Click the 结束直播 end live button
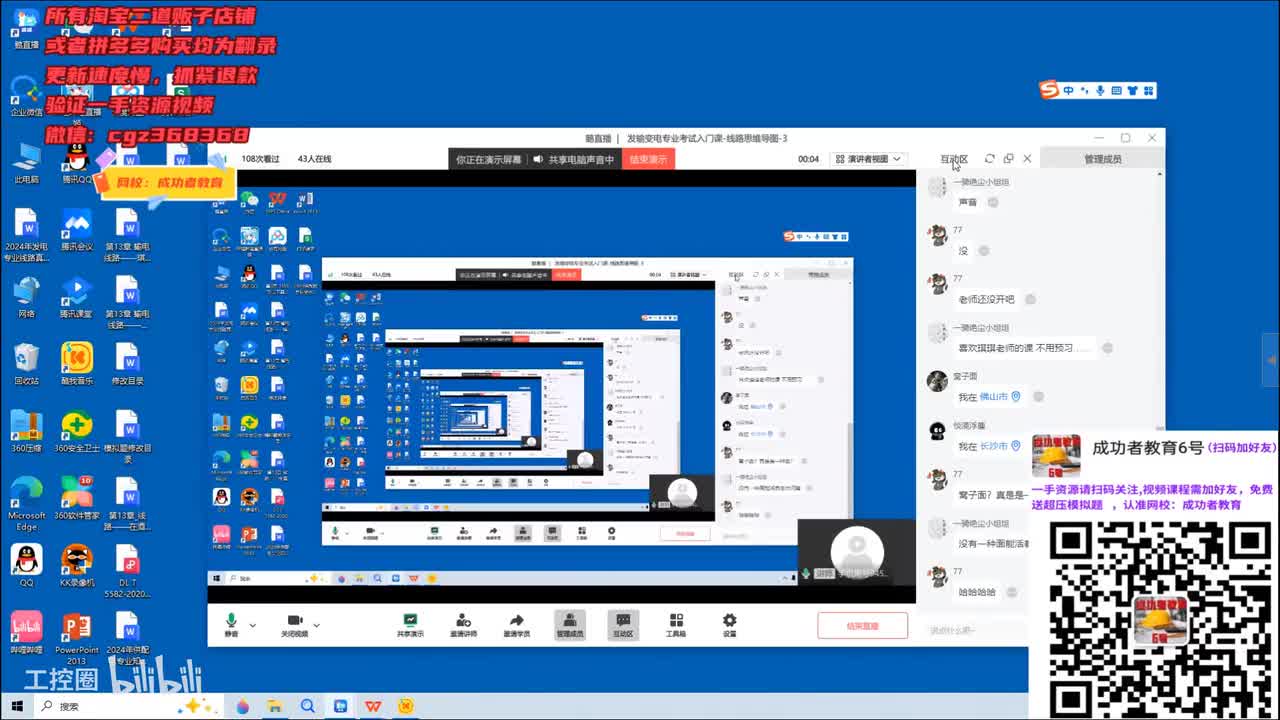Screen dimensions: 1280x720 coord(862,626)
